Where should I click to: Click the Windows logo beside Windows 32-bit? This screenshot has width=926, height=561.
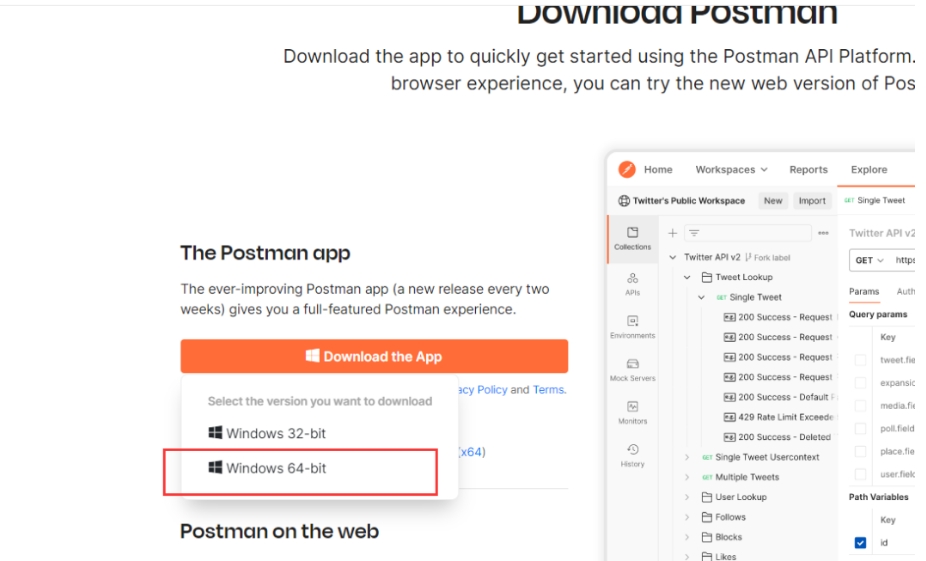point(215,433)
